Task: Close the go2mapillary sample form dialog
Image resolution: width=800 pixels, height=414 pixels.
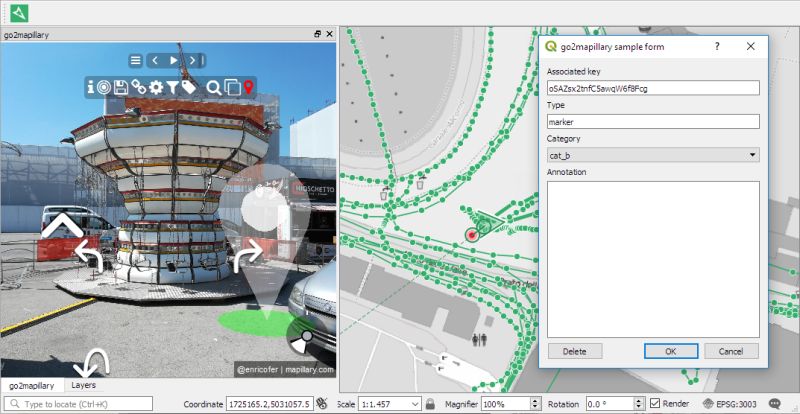Action: (751, 46)
